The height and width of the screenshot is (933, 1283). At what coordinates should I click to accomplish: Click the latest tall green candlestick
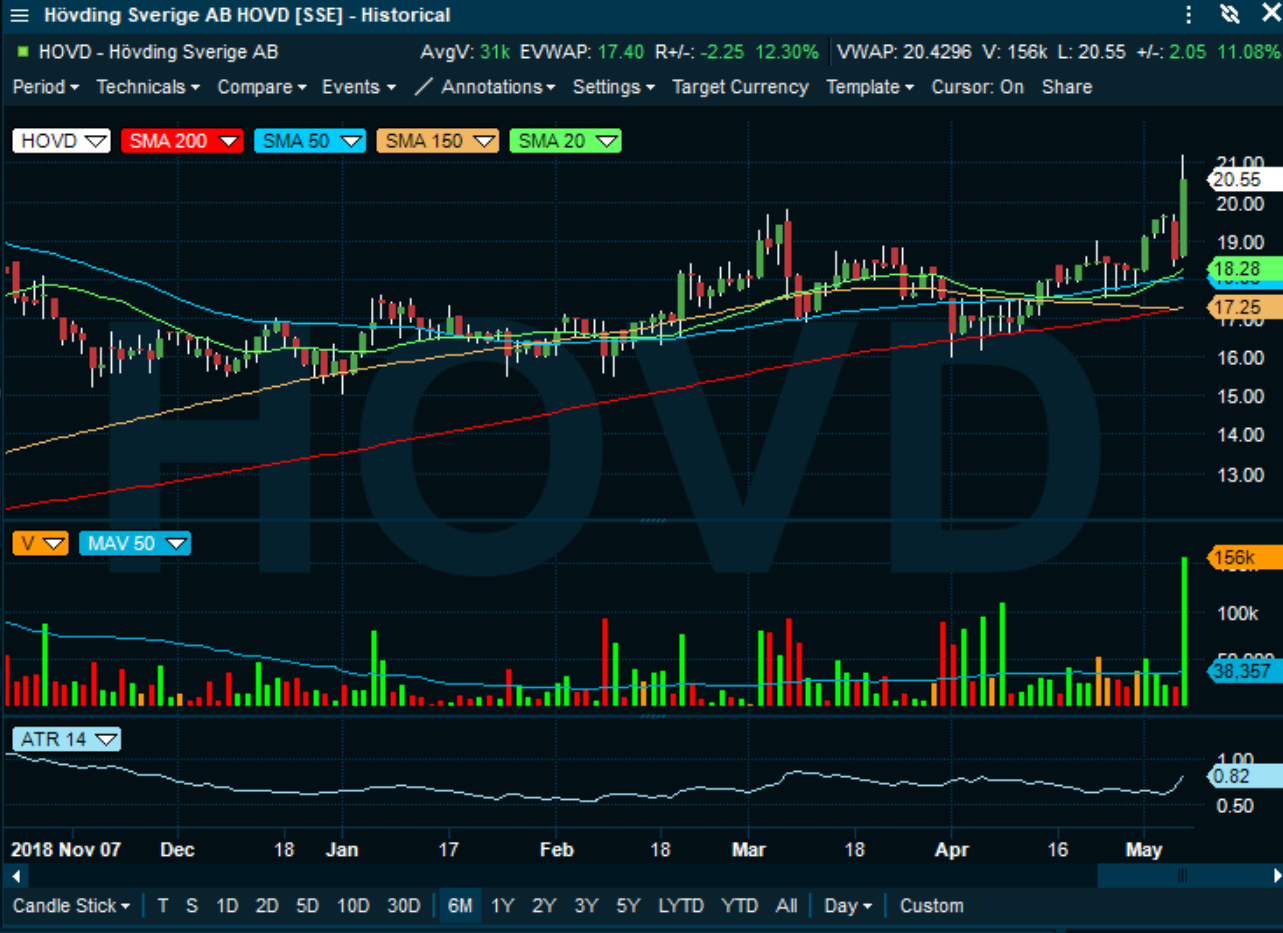pyautogui.click(x=1184, y=217)
